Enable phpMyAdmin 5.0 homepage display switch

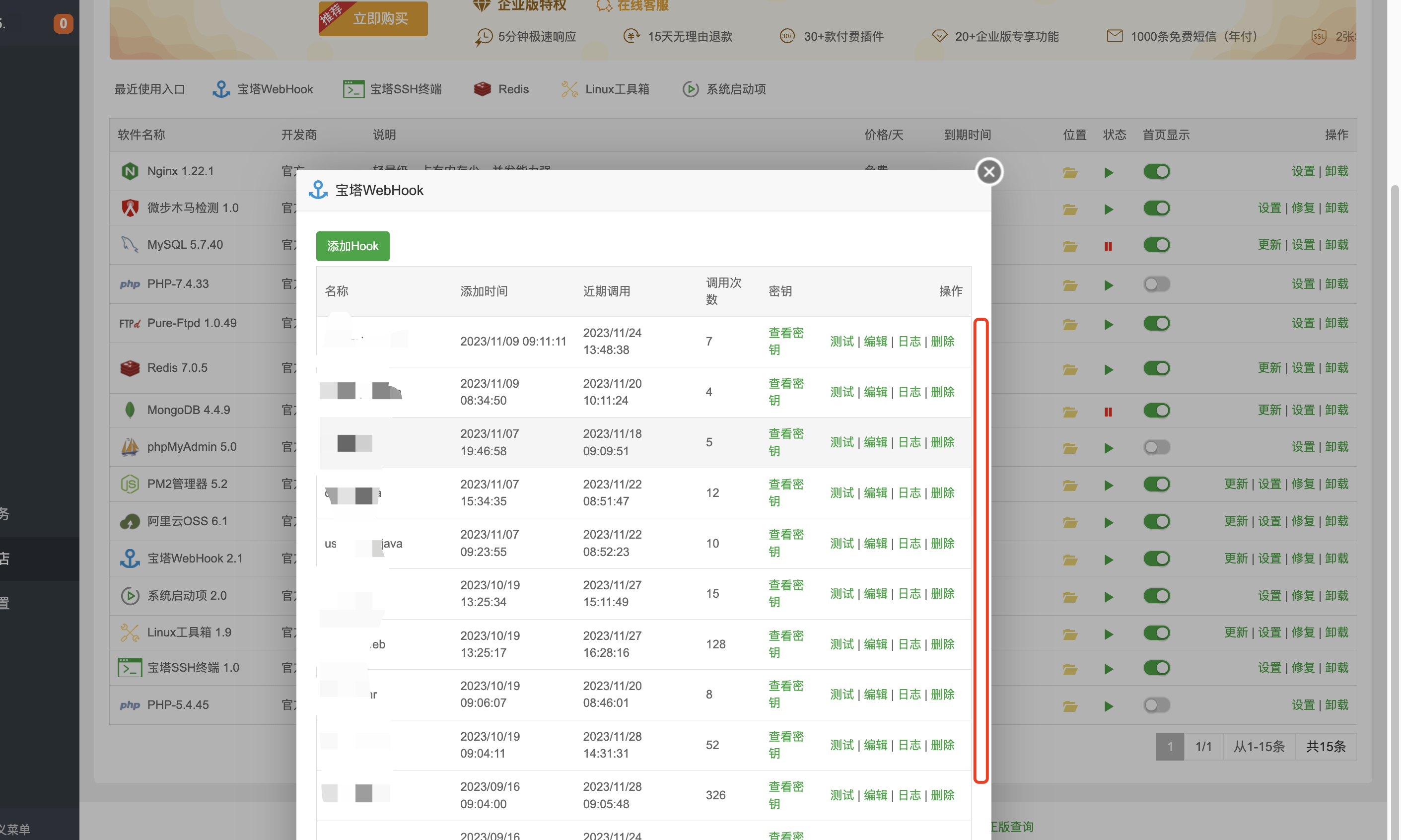[1156, 447]
